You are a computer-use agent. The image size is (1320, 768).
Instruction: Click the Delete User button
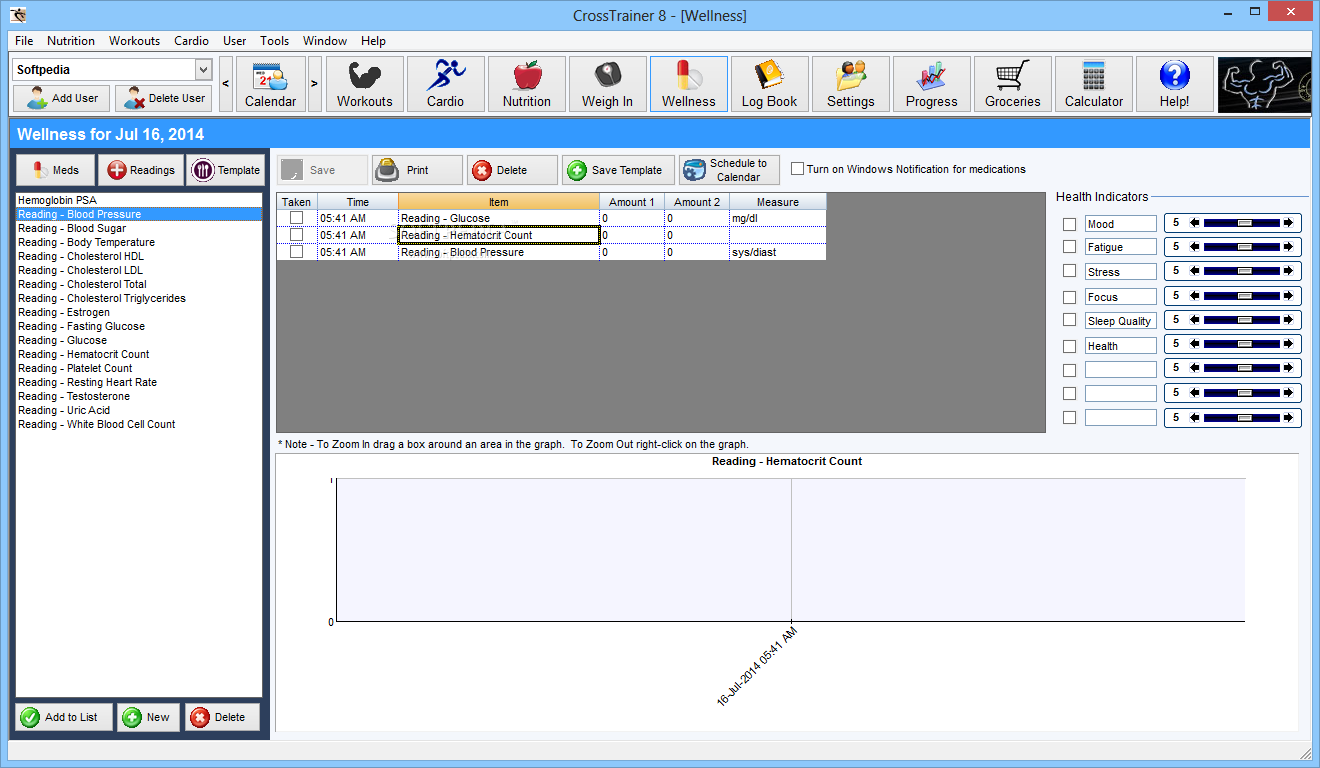[163, 98]
